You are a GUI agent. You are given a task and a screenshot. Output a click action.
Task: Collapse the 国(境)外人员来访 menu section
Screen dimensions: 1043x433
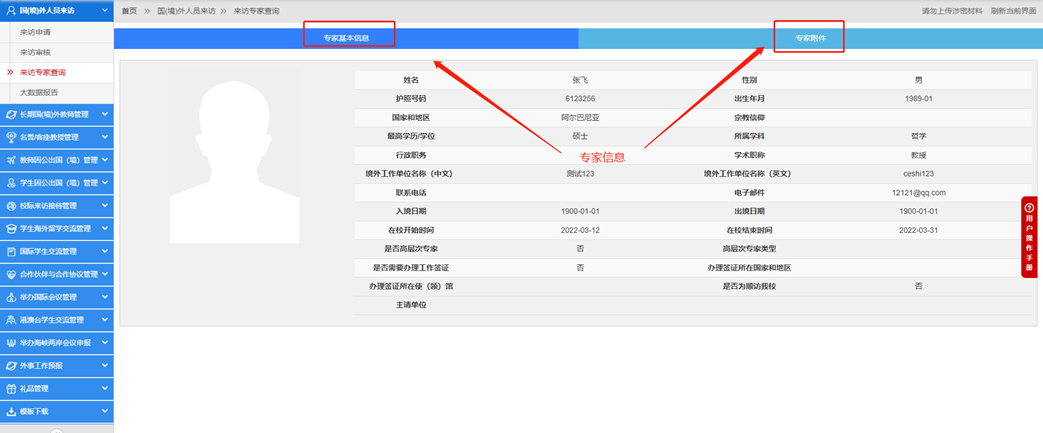click(x=104, y=10)
